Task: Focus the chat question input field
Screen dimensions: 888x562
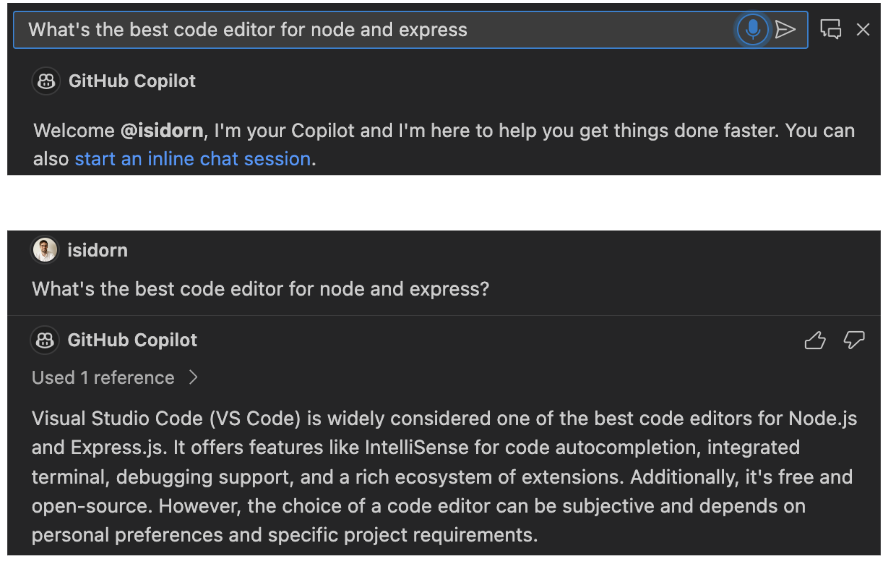Action: click(x=370, y=30)
